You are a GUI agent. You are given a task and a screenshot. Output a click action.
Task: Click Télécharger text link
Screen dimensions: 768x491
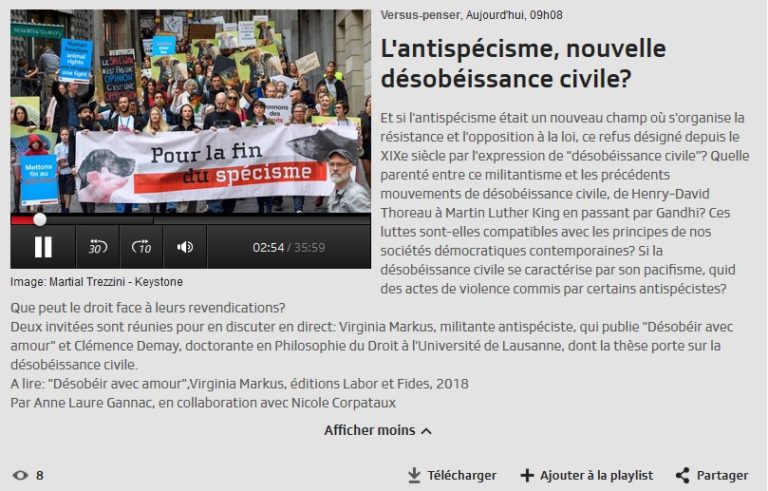pyautogui.click(x=461, y=475)
